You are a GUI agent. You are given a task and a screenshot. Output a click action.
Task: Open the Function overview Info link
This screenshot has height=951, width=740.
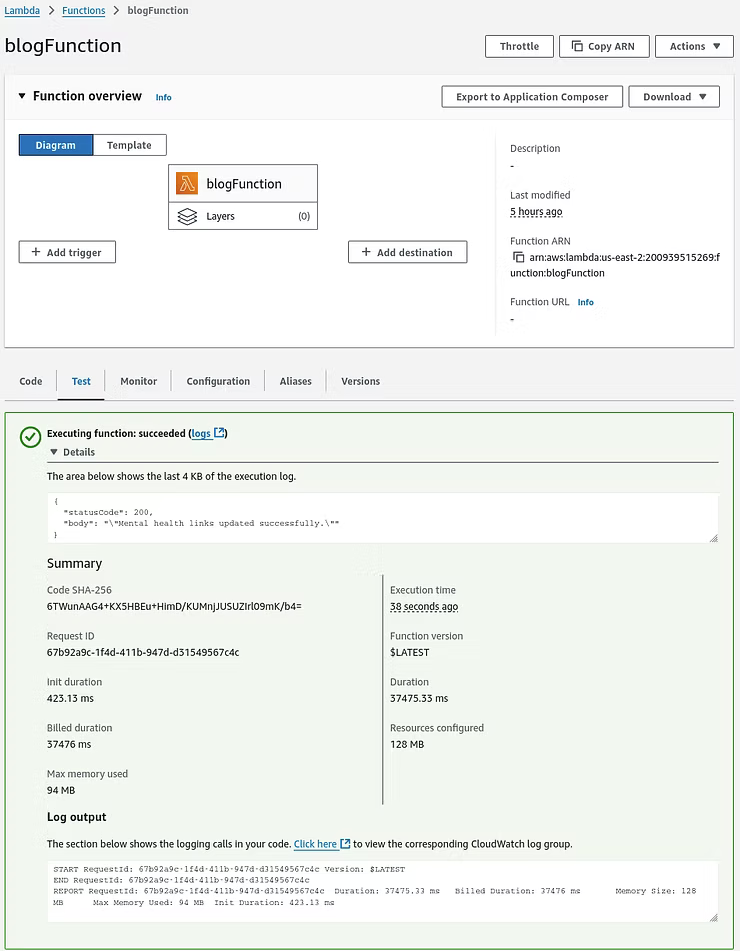point(163,97)
